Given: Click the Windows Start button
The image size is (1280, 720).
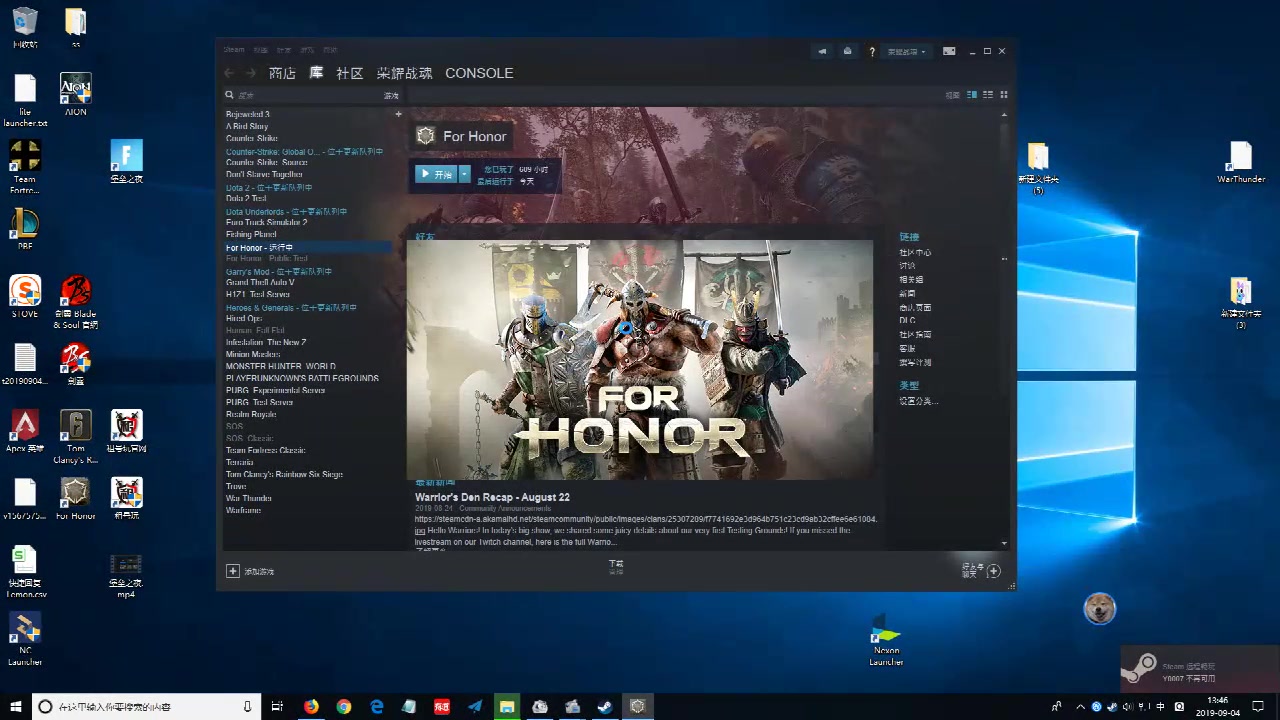Looking at the screenshot, I should tap(15, 706).
